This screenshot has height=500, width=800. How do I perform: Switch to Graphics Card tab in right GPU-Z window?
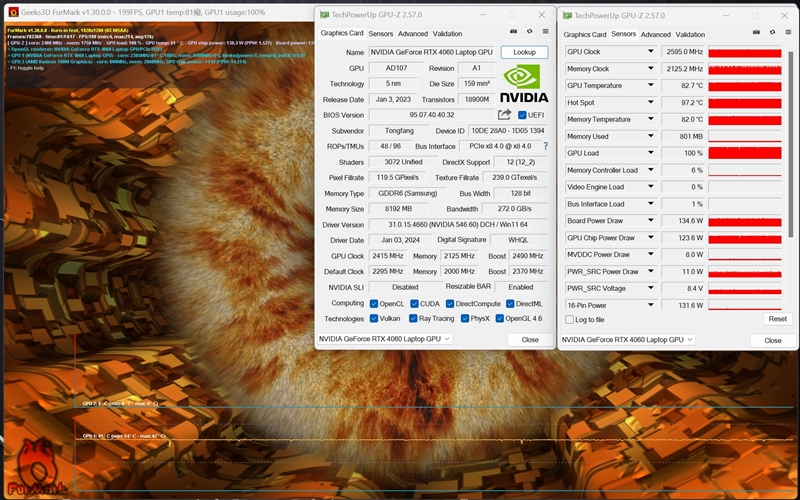(585, 34)
